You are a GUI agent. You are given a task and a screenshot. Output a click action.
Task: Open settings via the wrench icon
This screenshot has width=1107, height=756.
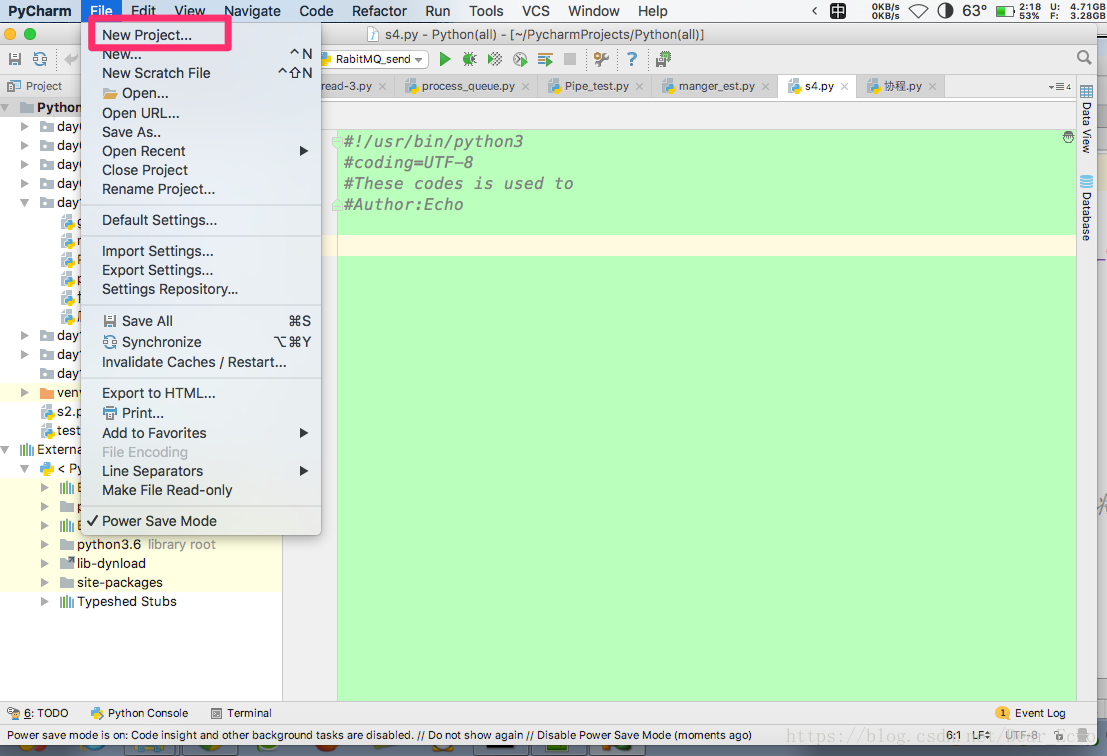tap(601, 59)
